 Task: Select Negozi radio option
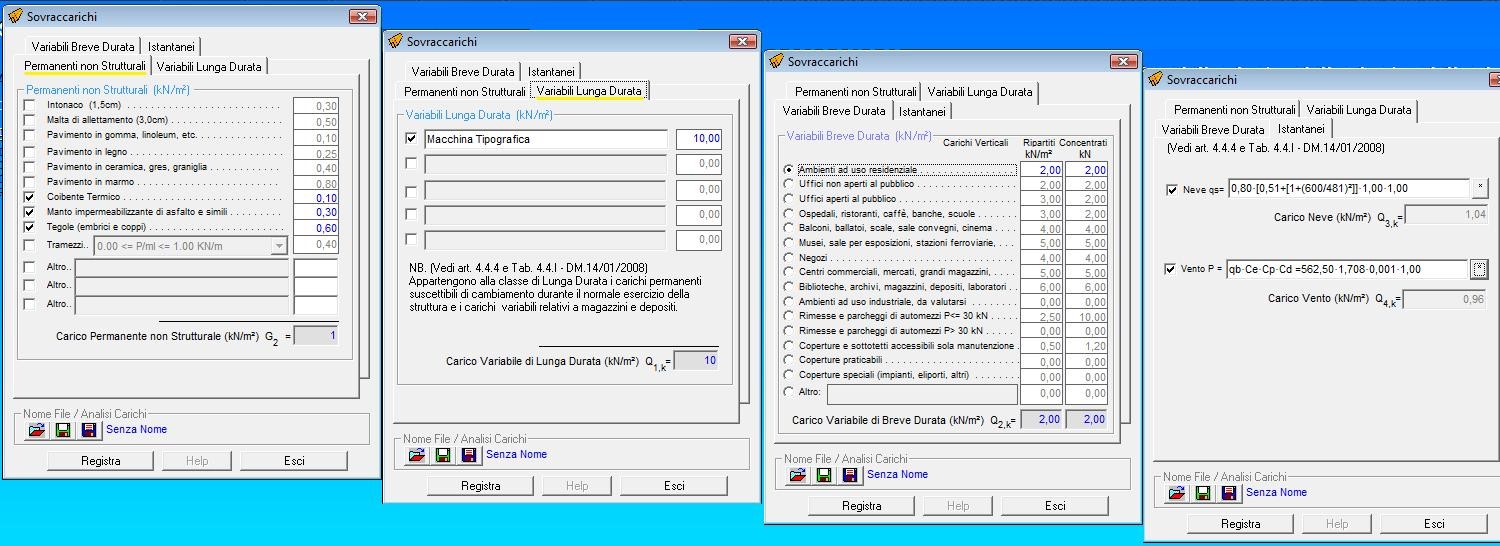pos(789,257)
